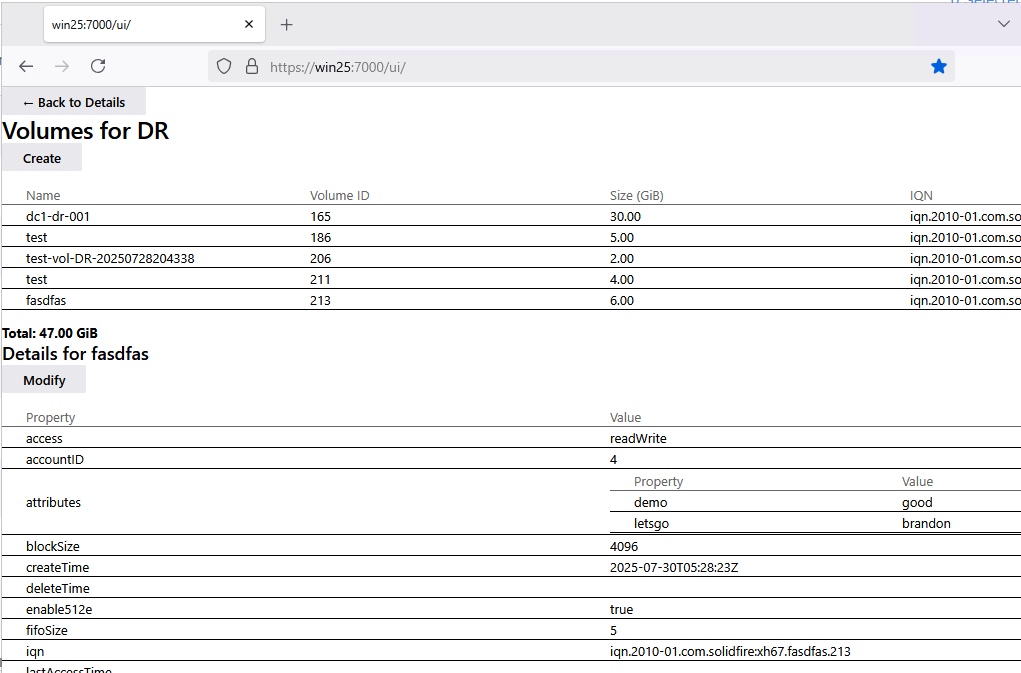The width and height of the screenshot is (1021, 673).
Task: Click the deleteTime property label
Action: click(x=57, y=588)
